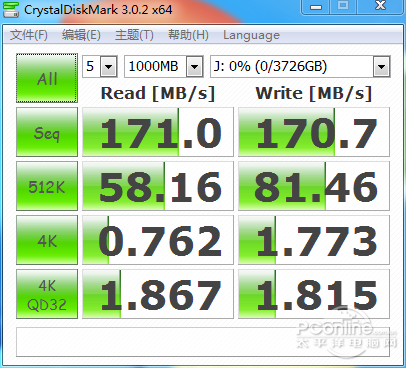Minimize the CrystalDiskMark window
The image size is (406, 368).
(316, 7)
